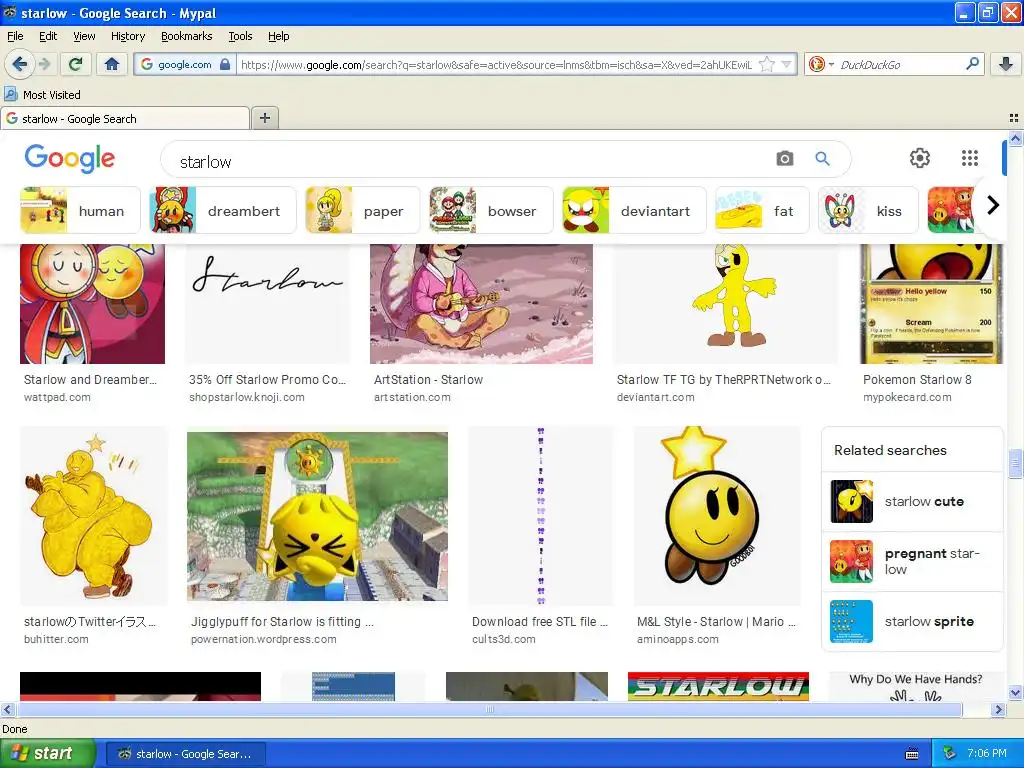Image resolution: width=1024 pixels, height=768 pixels.
Task: Open the Starlow TF TG deviantart image
Action: 726,304
